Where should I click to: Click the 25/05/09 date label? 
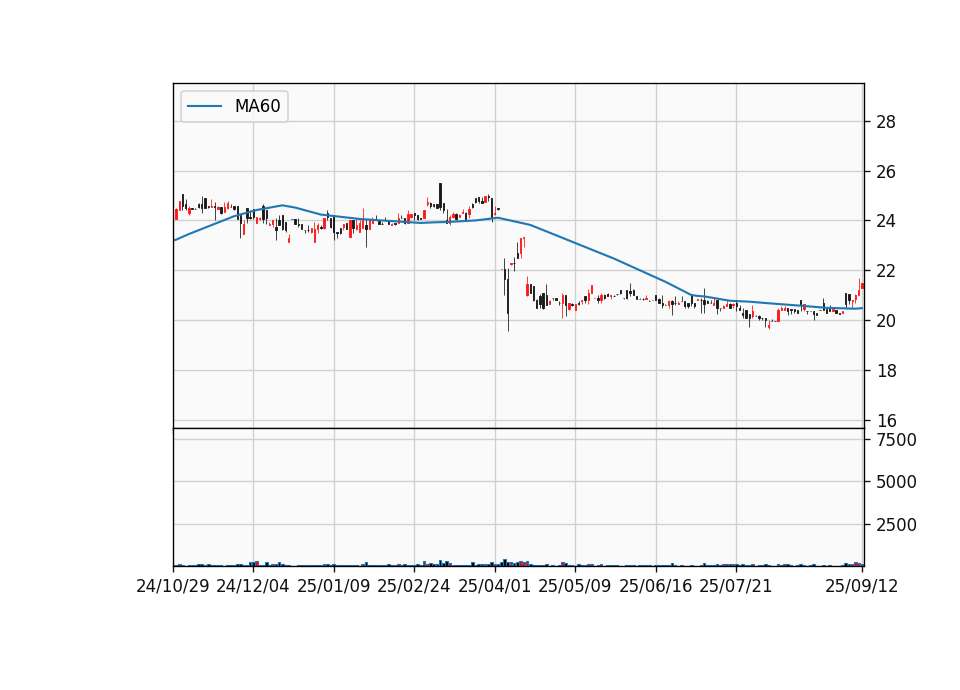coord(575,587)
